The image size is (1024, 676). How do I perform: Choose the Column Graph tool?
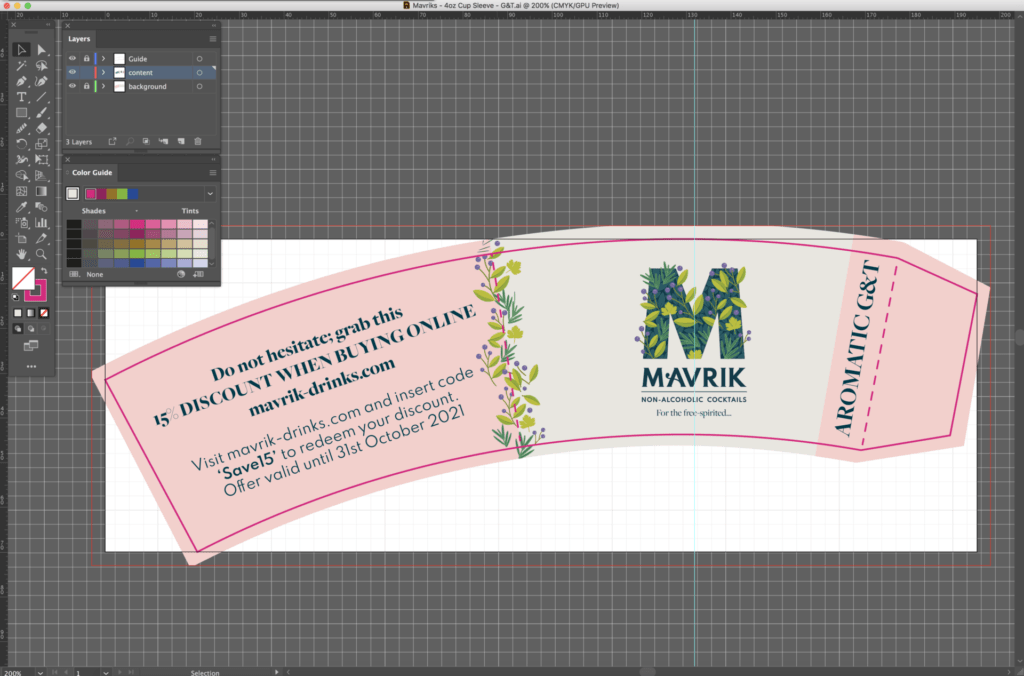(x=41, y=223)
